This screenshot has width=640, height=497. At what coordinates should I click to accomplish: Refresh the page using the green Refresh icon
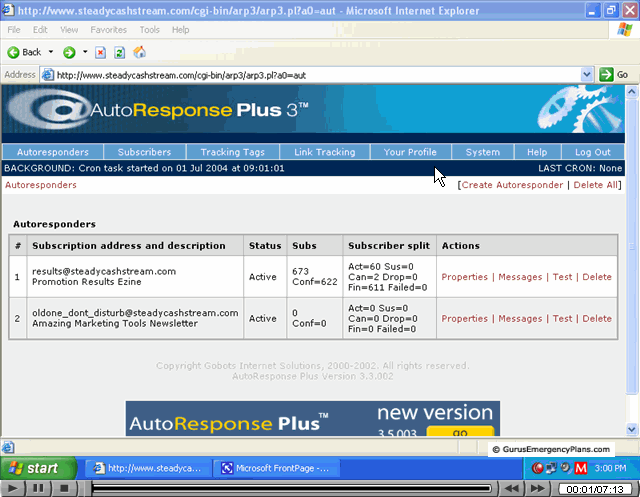pyautogui.click(x=119, y=53)
